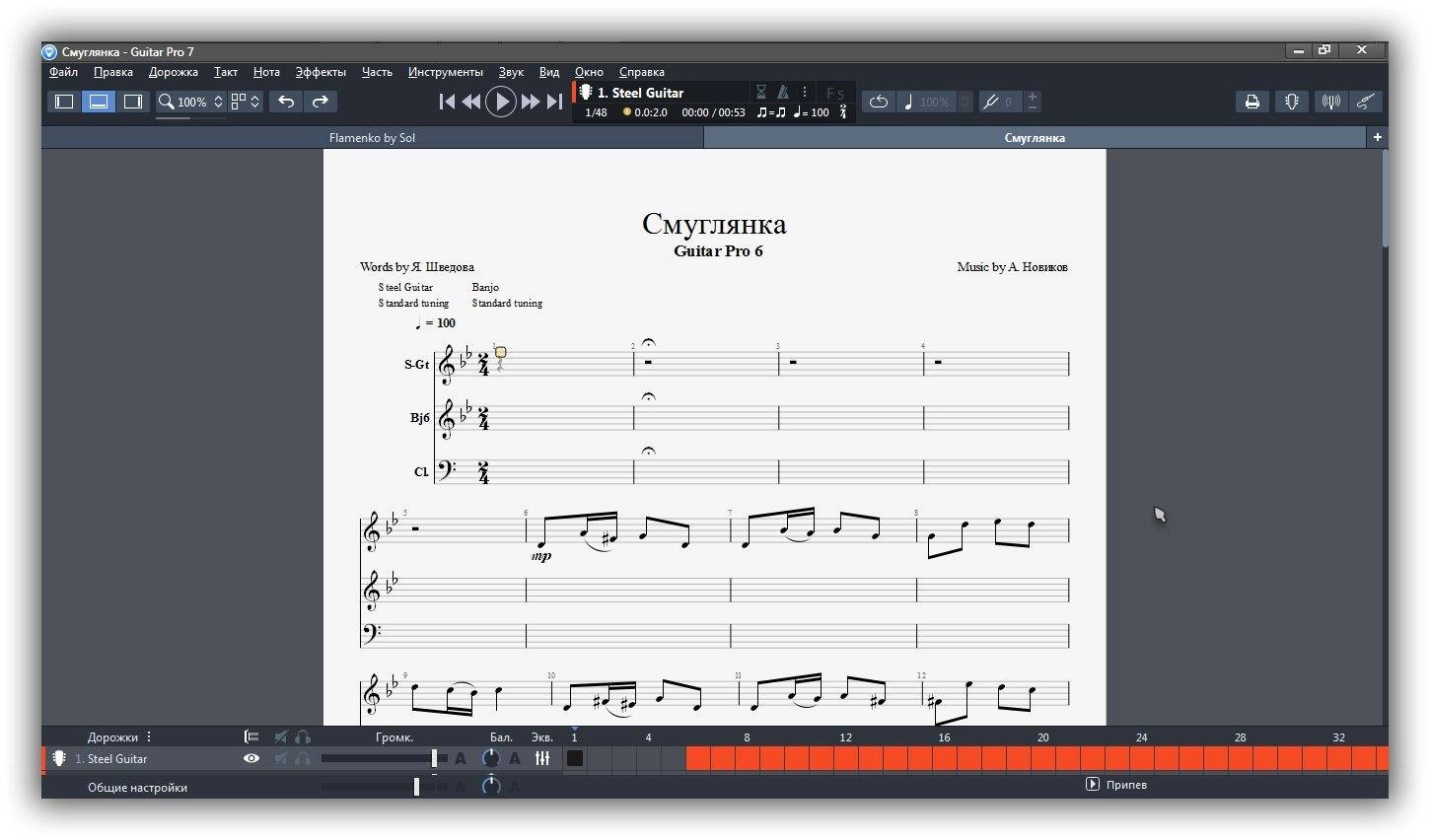This screenshot has width=1430, height=840.
Task: Open the LCD options three-dot menu
Action: tap(805, 92)
